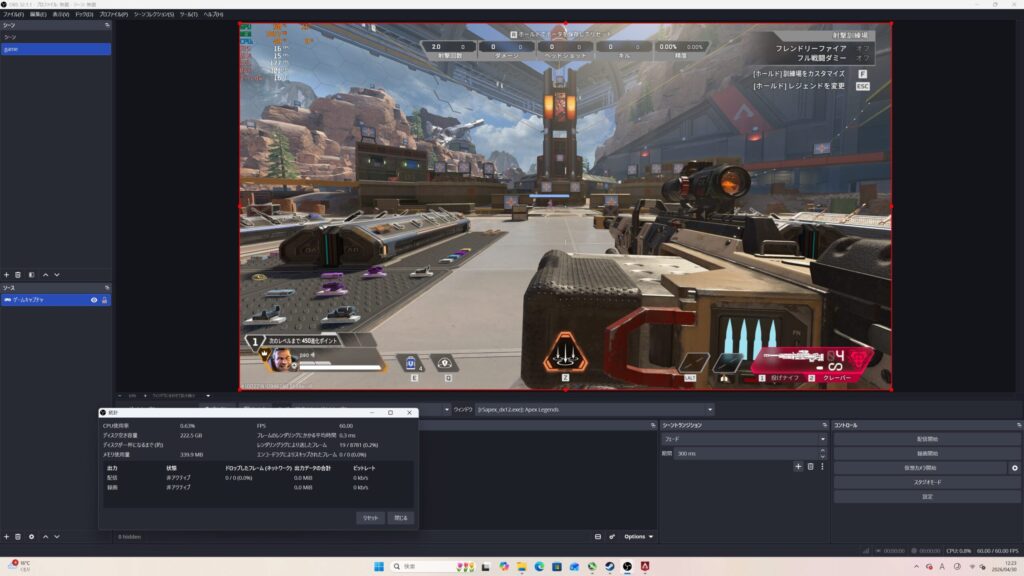
Task: Add a source using the Sources panel plus icon
Action: [7, 537]
